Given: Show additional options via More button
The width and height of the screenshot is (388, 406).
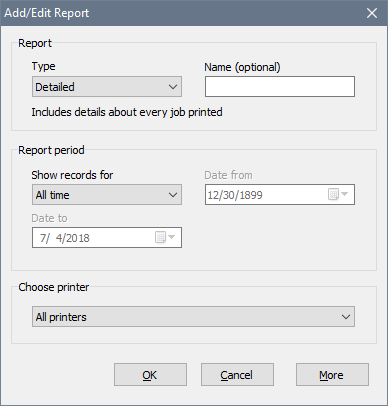Looking at the screenshot, I should [332, 375].
